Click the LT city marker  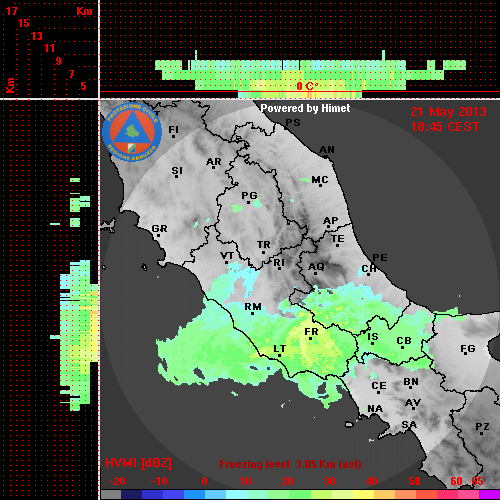279,356
